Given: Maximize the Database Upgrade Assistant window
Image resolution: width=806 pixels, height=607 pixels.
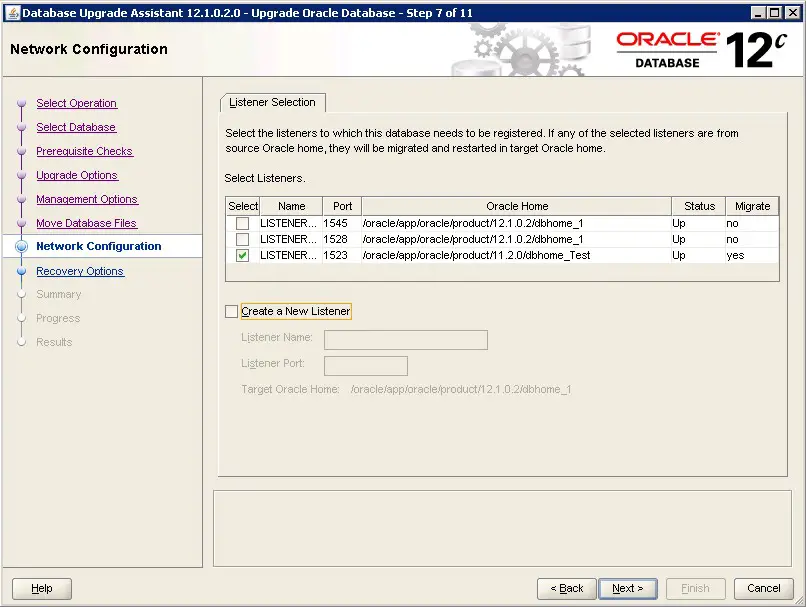Looking at the screenshot, I should click(775, 13).
